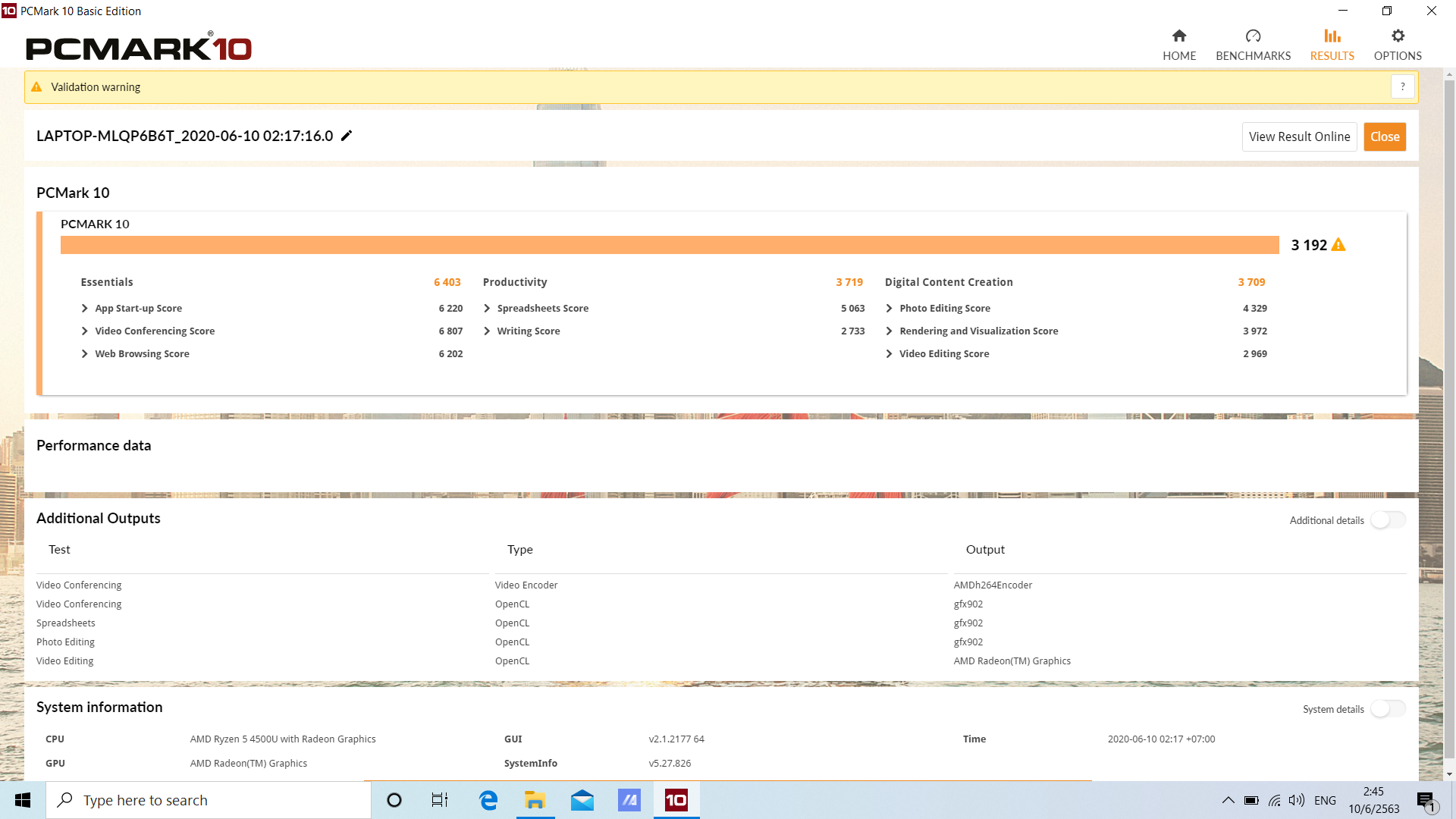Toggle Additional details switch
Viewport: 1456px width, 819px height.
pyautogui.click(x=1388, y=519)
